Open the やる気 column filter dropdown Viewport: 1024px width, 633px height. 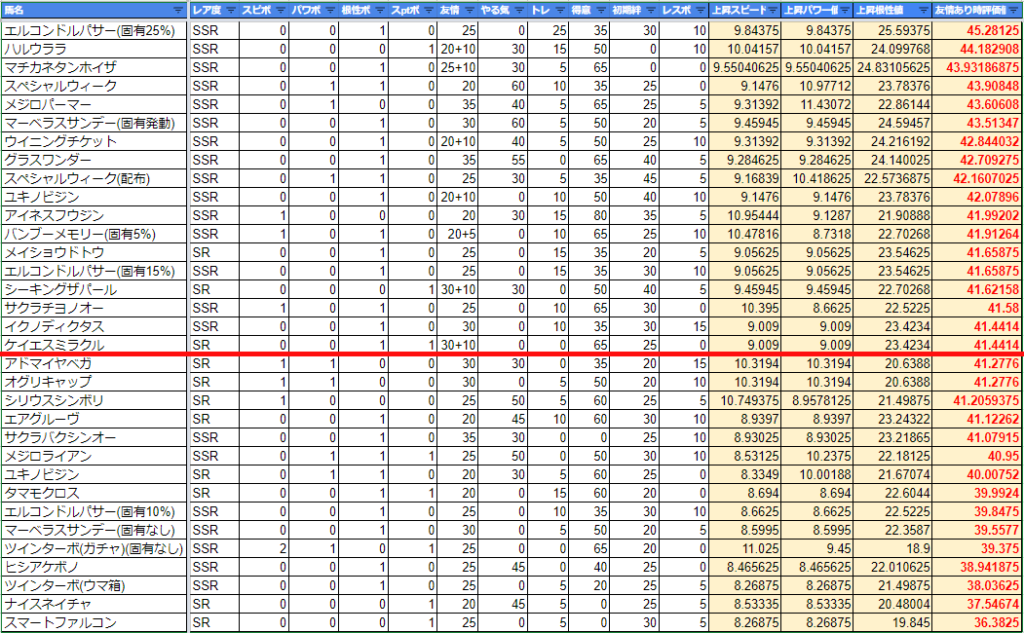519,10
